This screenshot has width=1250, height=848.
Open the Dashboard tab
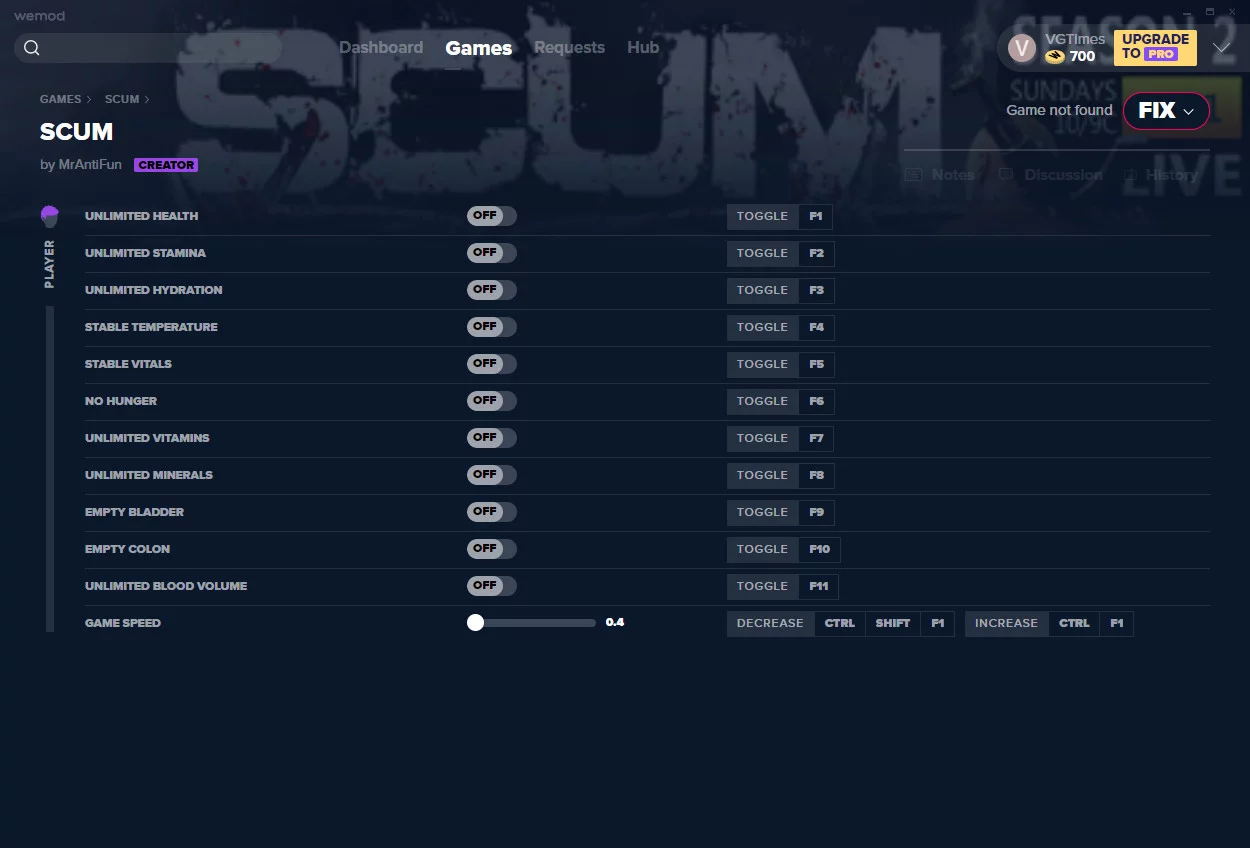click(x=381, y=48)
